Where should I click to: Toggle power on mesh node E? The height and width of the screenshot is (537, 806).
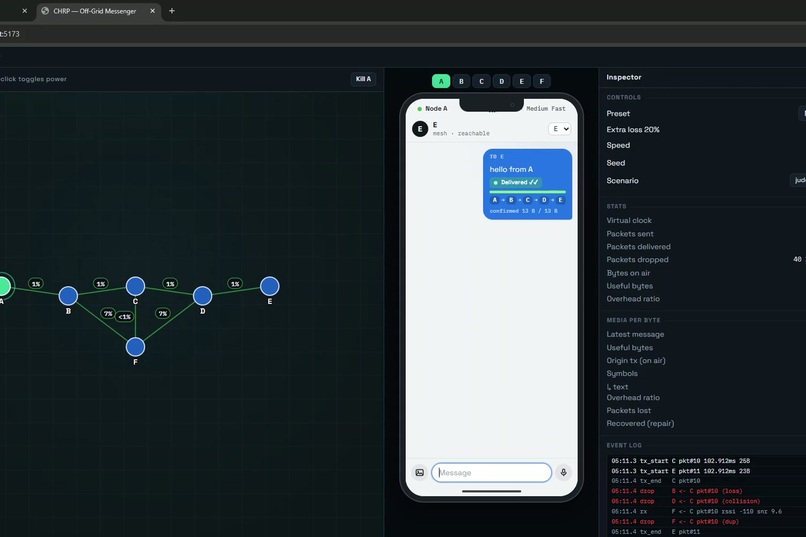click(269, 286)
